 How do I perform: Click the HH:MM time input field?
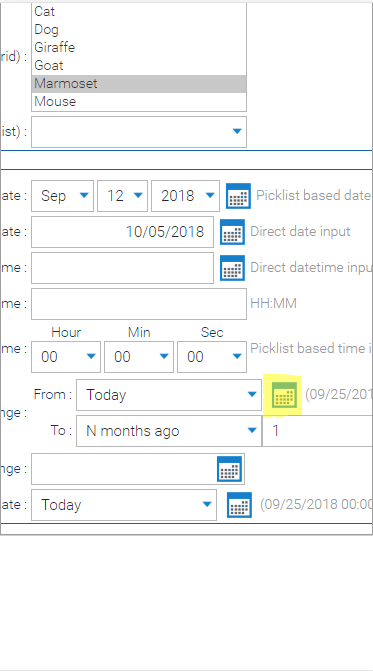click(x=139, y=304)
